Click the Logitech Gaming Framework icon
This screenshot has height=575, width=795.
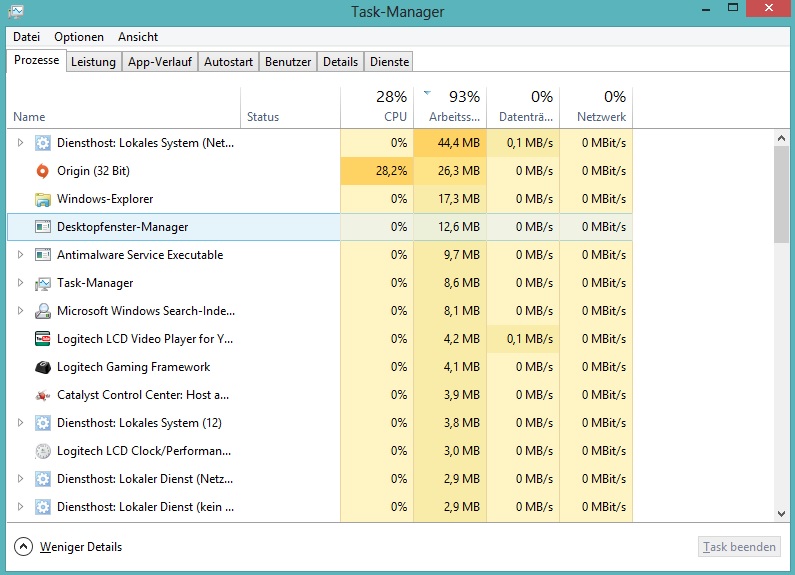coord(43,367)
